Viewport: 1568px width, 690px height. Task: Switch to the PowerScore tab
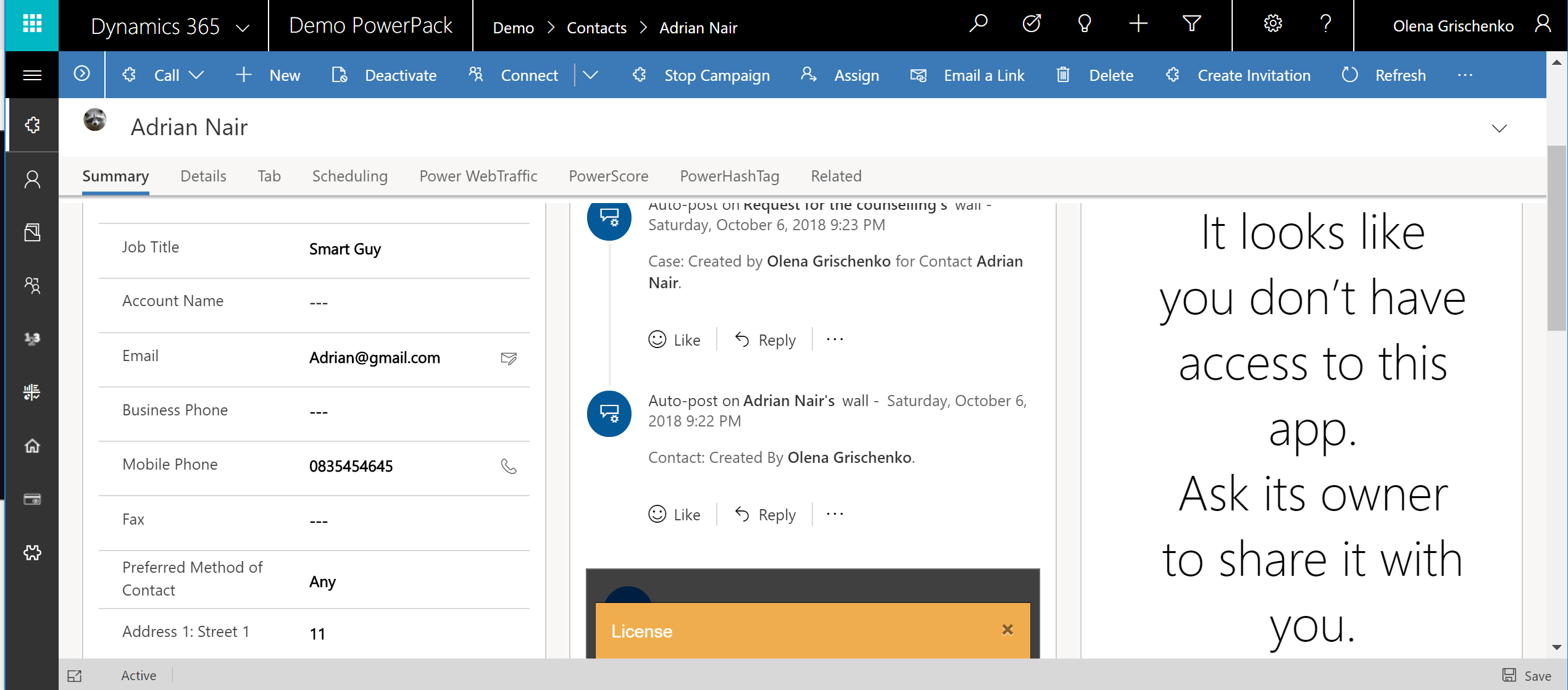click(x=608, y=177)
